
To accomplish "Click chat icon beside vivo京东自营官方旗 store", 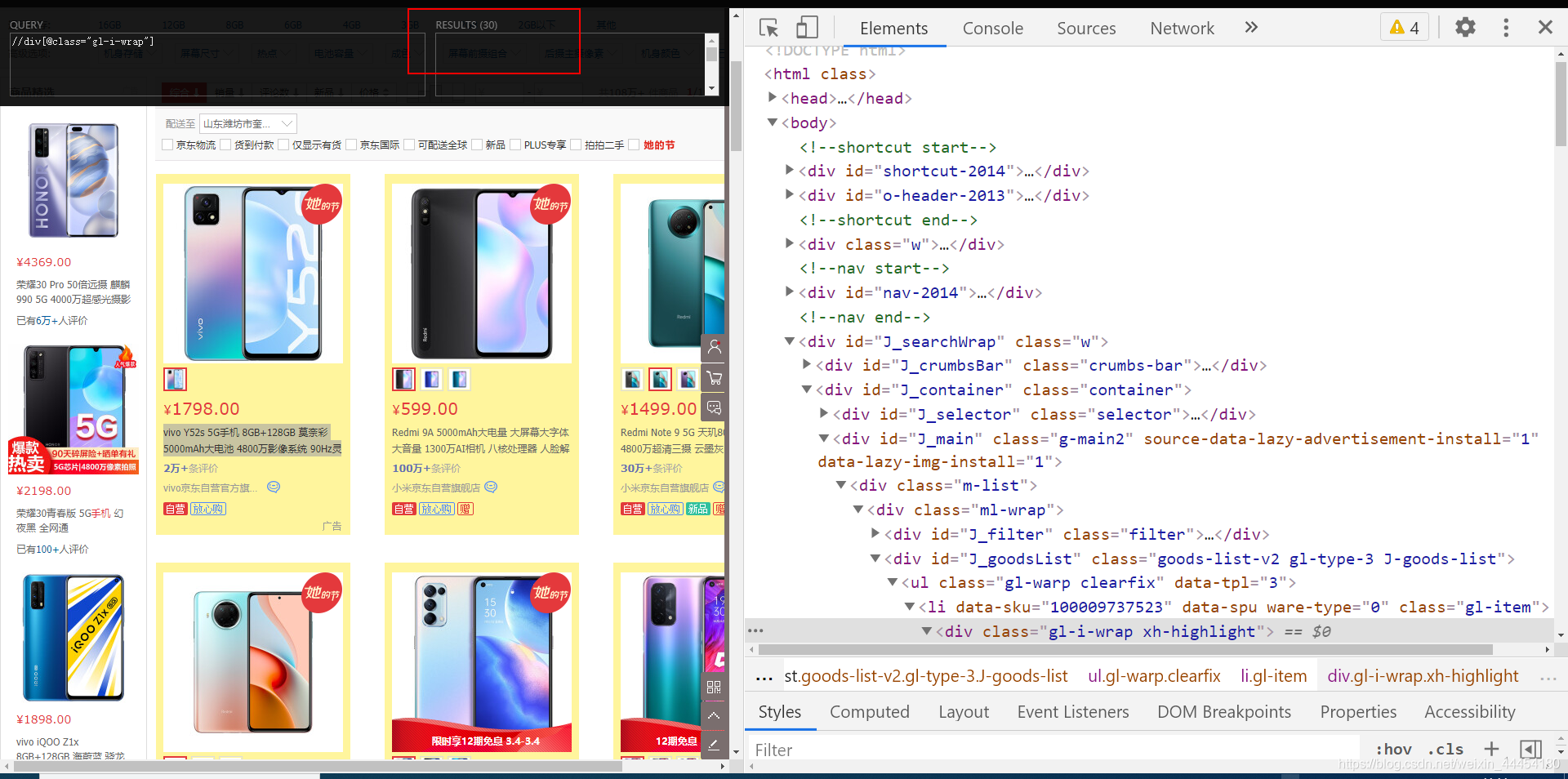I will point(274,487).
